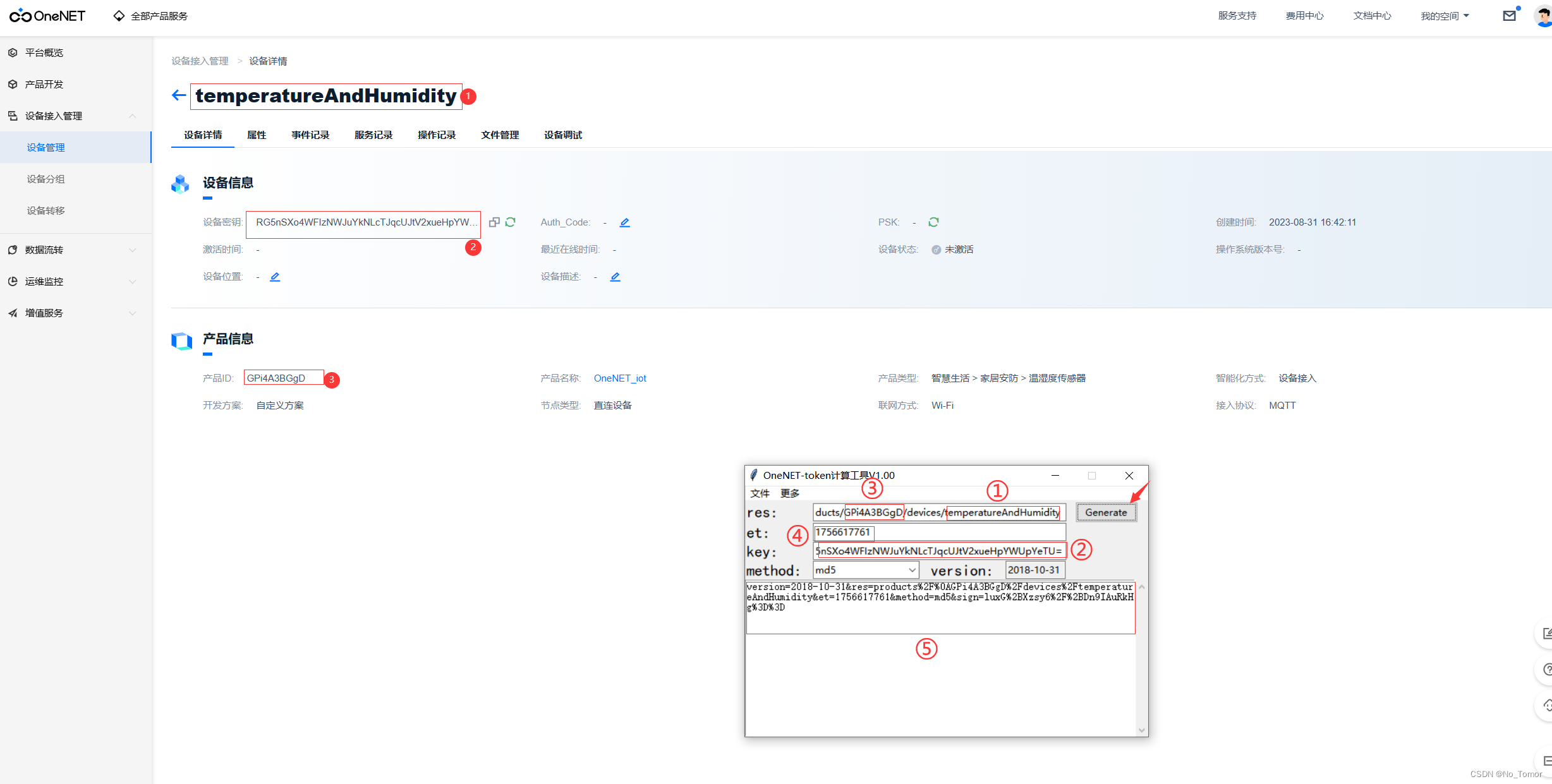This screenshot has height=784, width=1552.
Task: Click the res input field
Action: (939, 512)
